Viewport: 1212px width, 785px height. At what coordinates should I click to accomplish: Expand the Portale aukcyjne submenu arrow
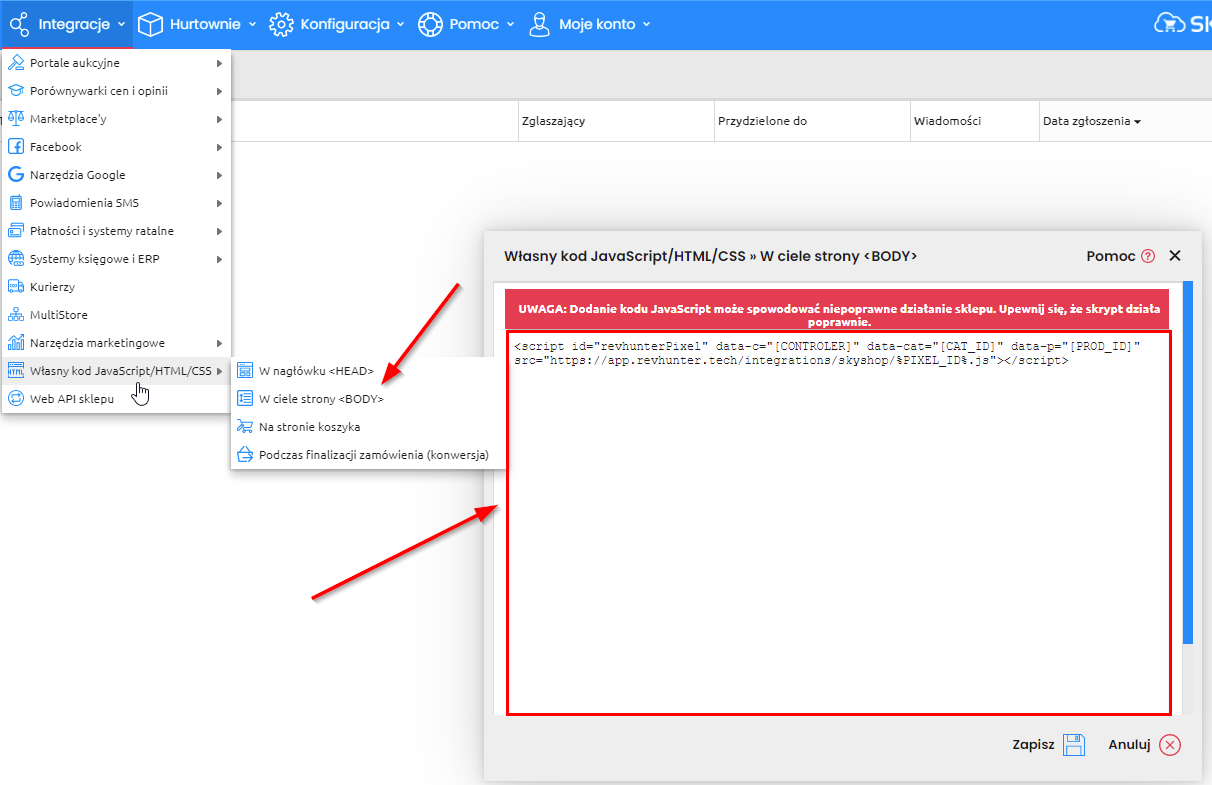click(x=219, y=63)
